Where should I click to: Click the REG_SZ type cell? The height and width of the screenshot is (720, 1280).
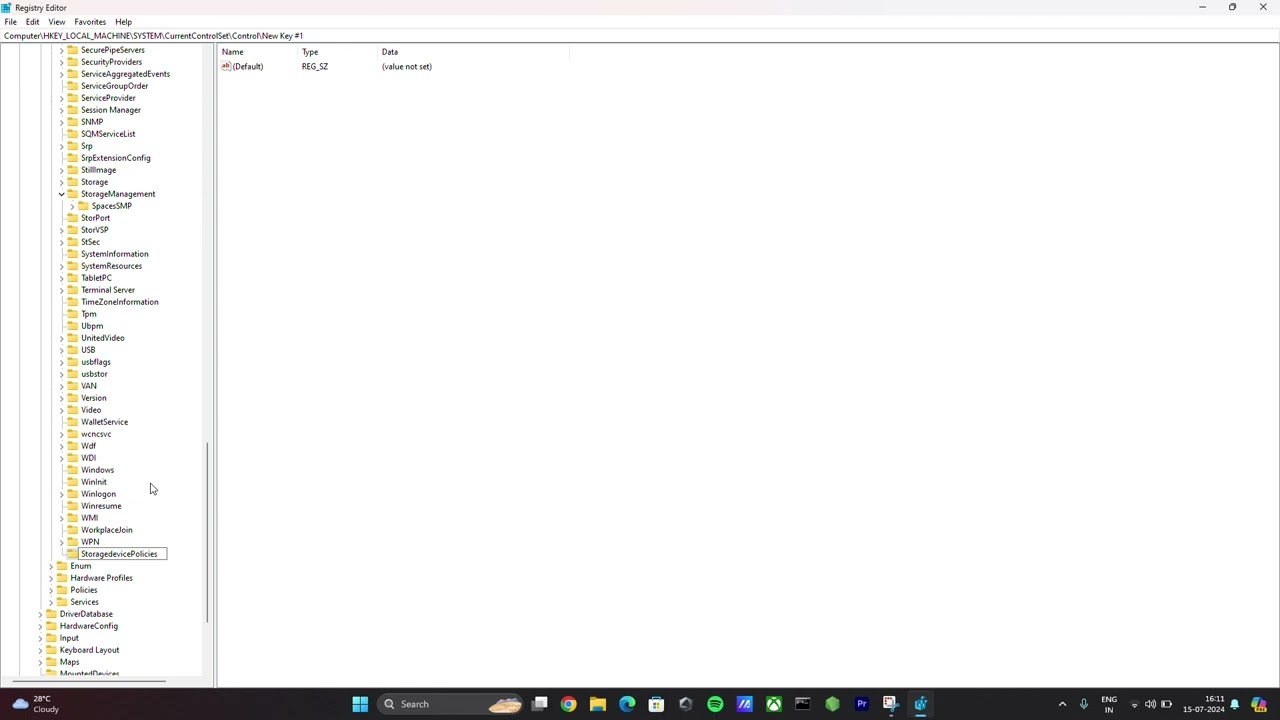click(315, 66)
